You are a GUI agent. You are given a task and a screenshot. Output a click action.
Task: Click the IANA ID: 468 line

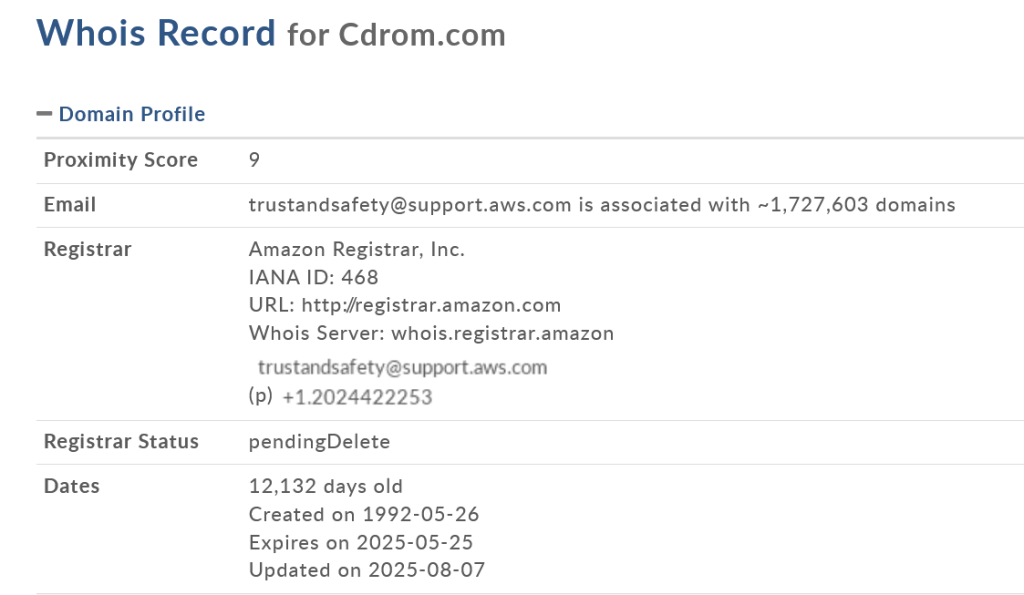click(314, 277)
